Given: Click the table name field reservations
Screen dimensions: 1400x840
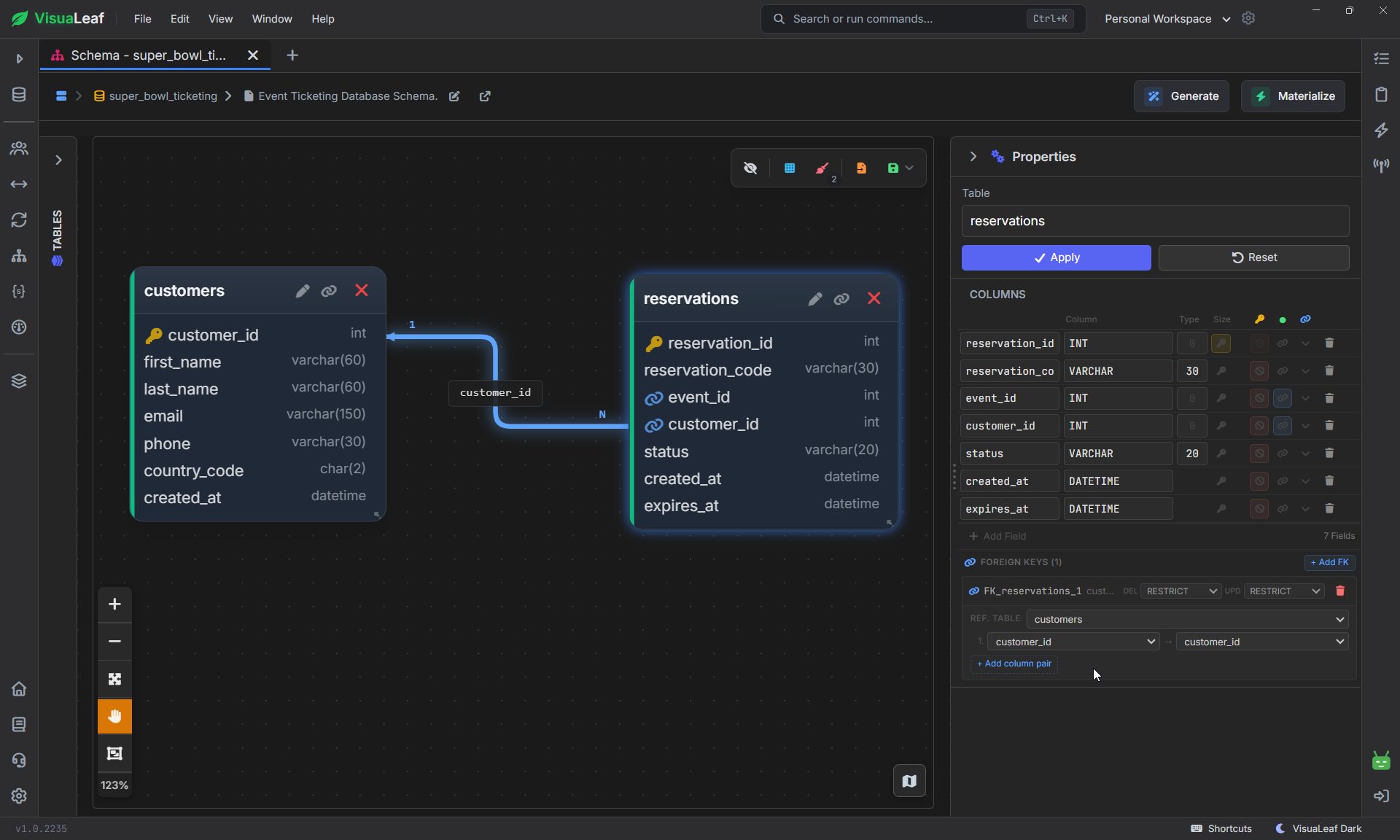Looking at the screenshot, I should click(1155, 221).
